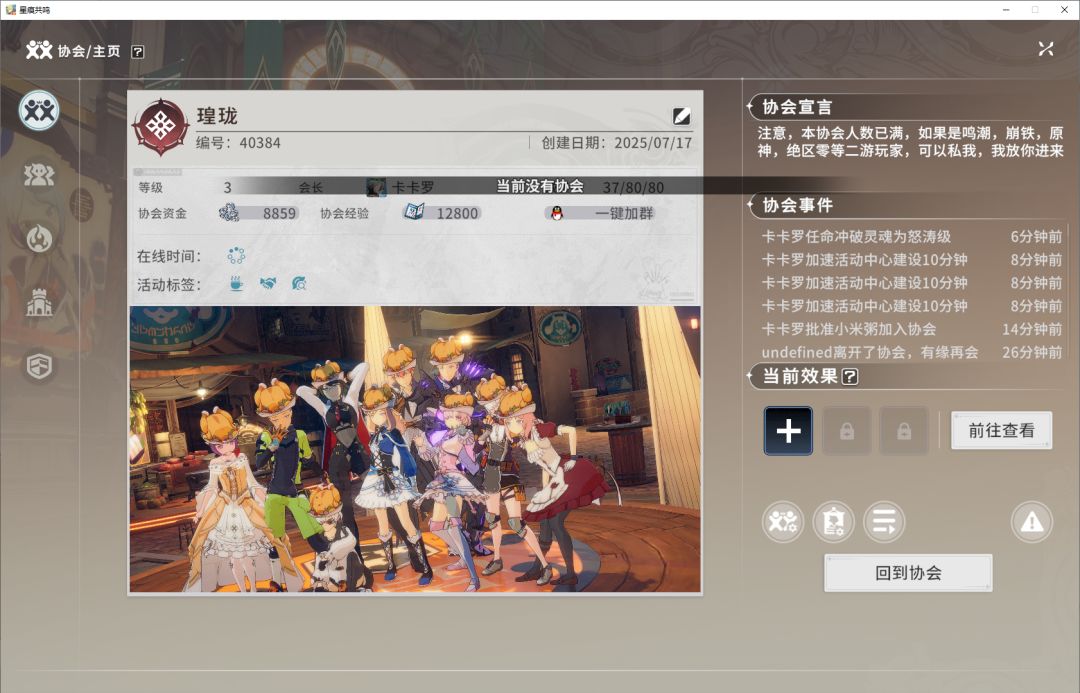The image size is (1080, 693).
Task: Click the guild funds currency icon
Action: 229,213
